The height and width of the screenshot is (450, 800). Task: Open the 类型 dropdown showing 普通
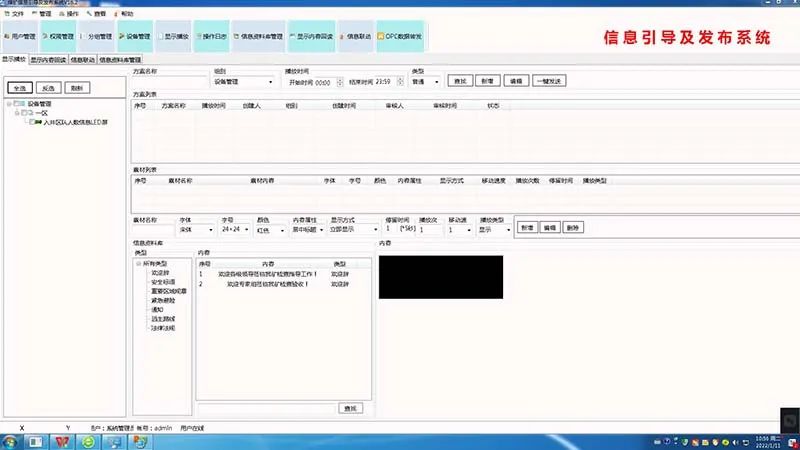click(426, 82)
